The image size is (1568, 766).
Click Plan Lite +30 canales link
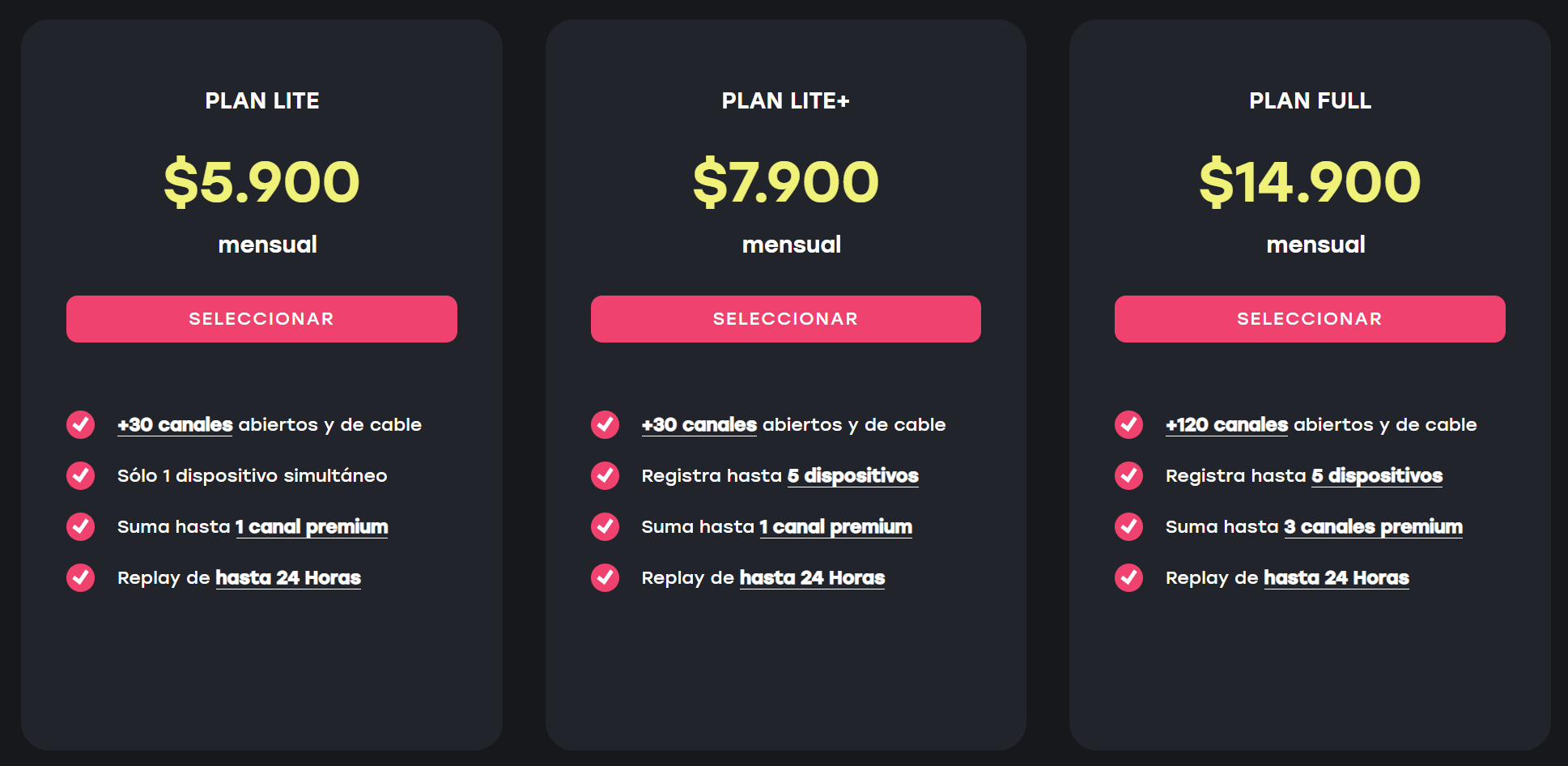point(175,425)
